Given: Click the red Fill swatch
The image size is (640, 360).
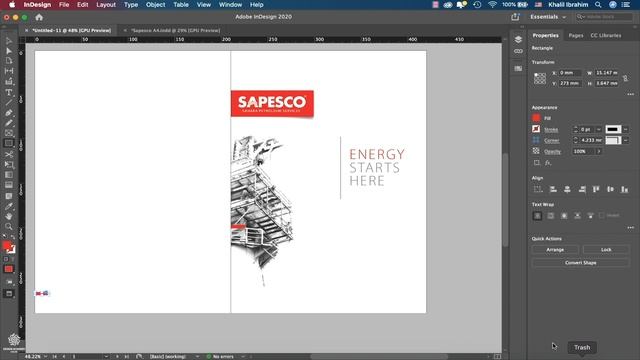Looking at the screenshot, I should (x=536, y=118).
